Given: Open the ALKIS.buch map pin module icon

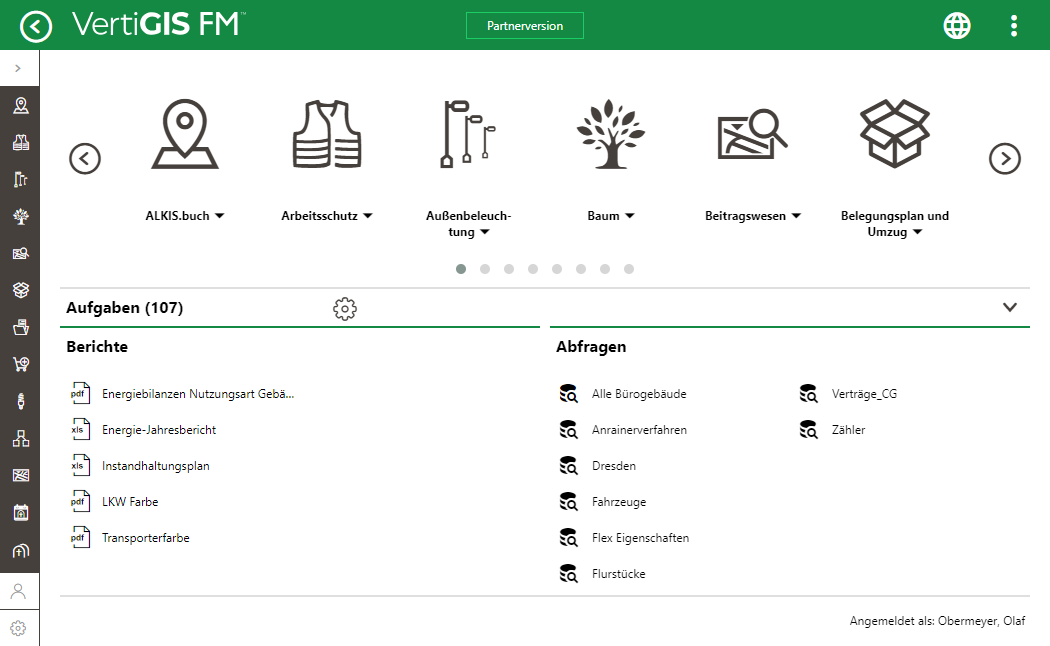Looking at the screenshot, I should [185, 135].
